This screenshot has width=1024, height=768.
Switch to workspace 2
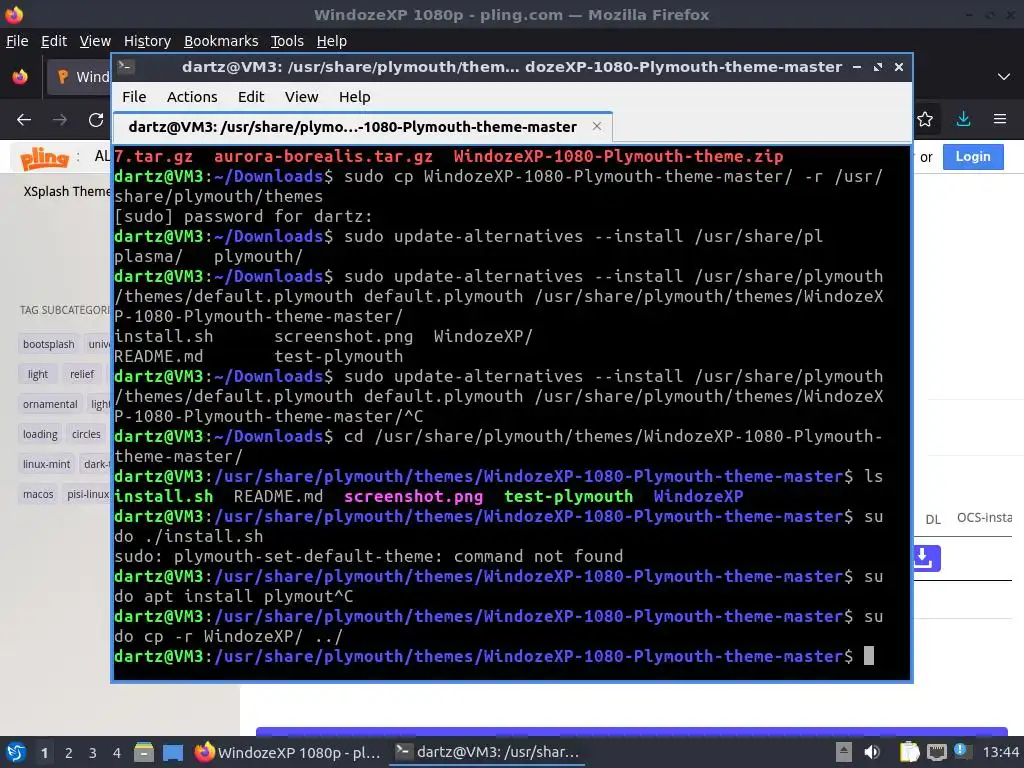68,753
